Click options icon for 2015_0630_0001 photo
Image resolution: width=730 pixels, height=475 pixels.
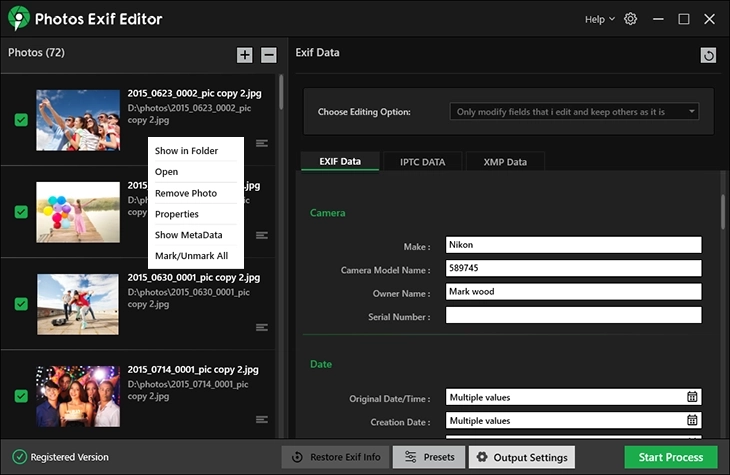click(x=262, y=327)
